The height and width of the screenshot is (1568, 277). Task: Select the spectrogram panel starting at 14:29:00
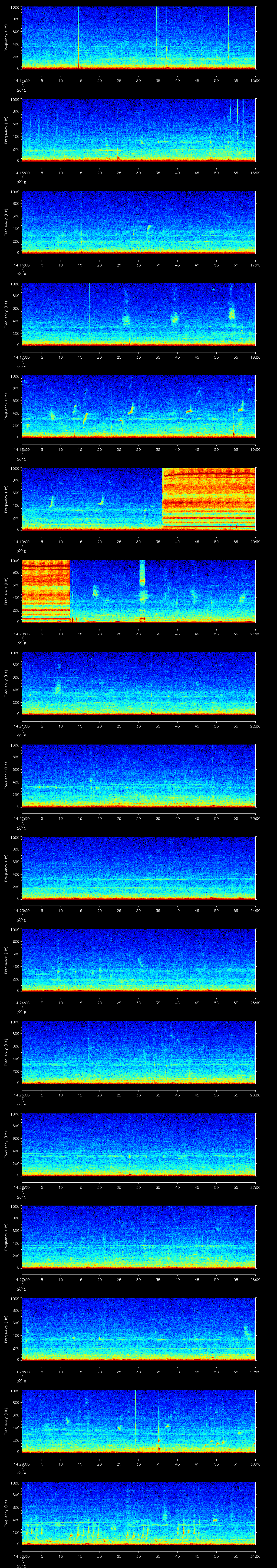pos(139,1421)
